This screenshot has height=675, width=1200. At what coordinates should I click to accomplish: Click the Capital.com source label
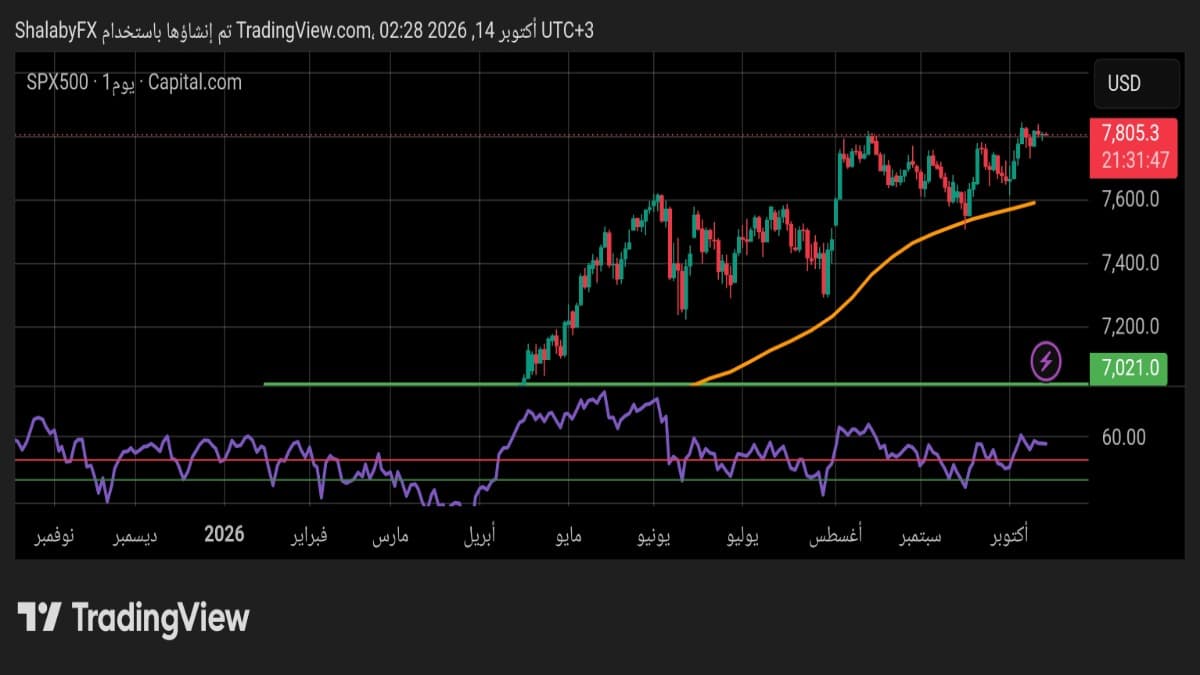click(x=195, y=83)
